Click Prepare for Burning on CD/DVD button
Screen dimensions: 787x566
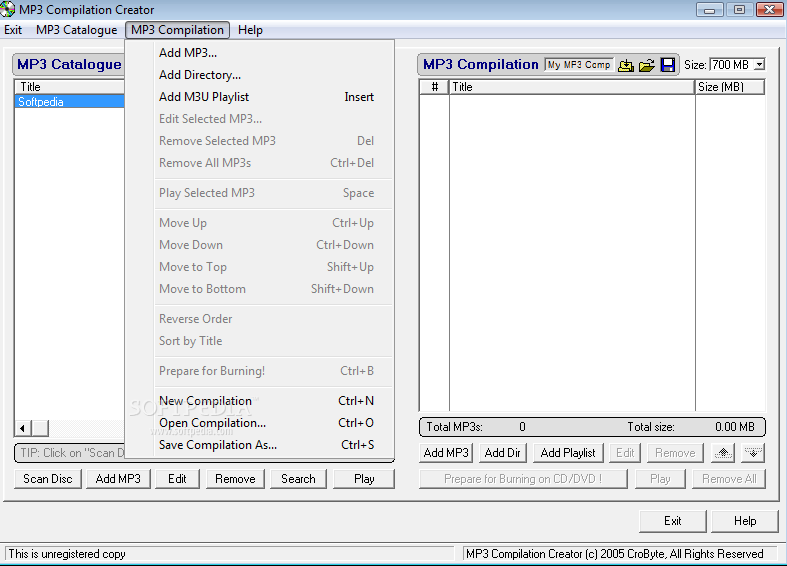click(523, 479)
